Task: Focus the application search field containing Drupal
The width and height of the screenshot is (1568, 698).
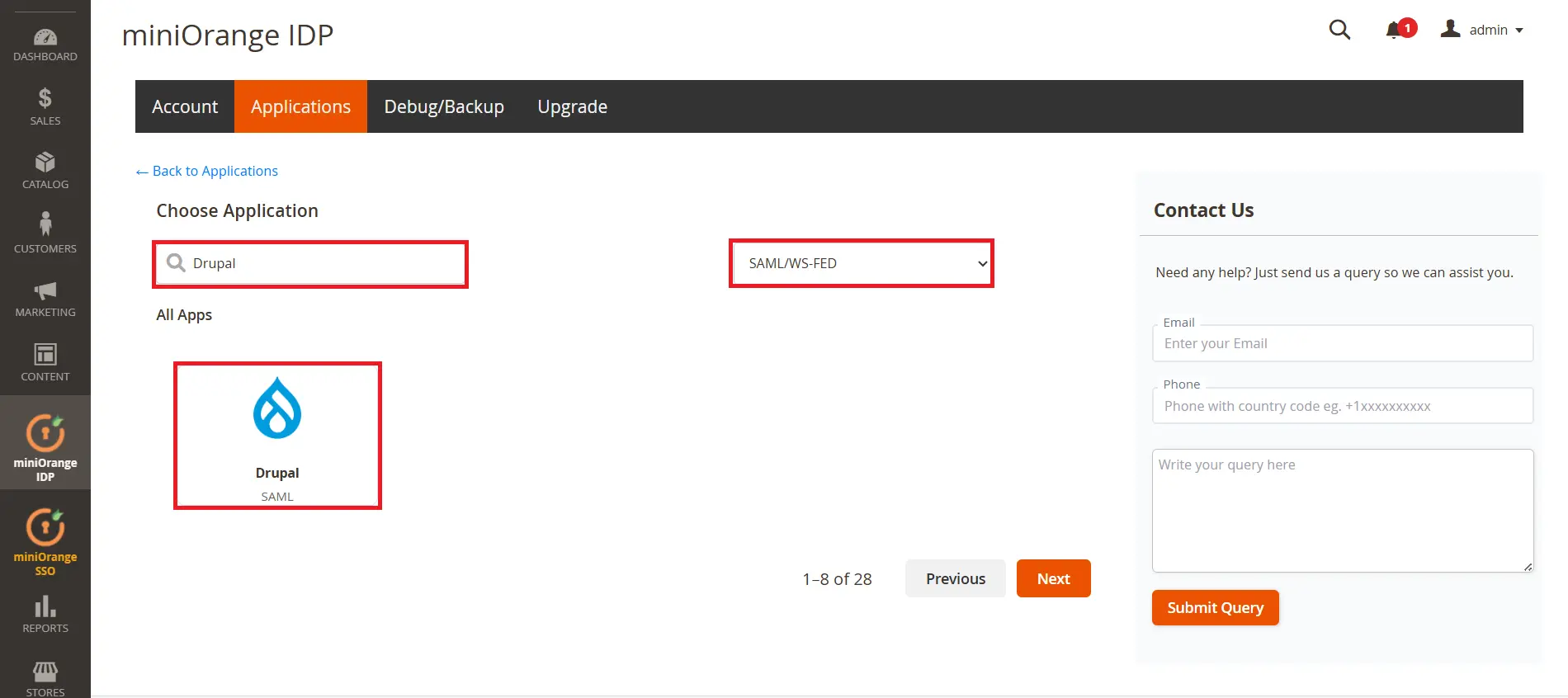Action: [x=310, y=263]
